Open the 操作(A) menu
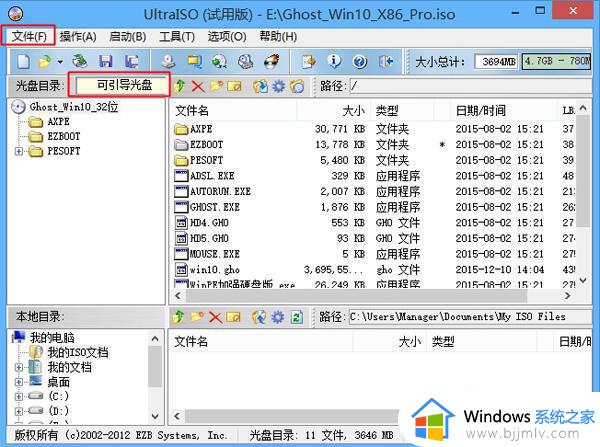Image resolution: width=600 pixels, height=447 pixels. coord(78,36)
